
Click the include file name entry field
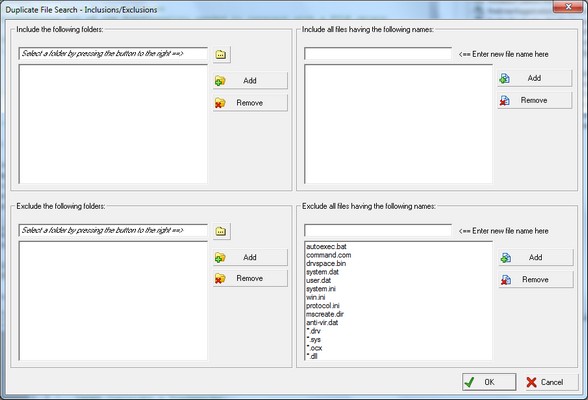378,53
